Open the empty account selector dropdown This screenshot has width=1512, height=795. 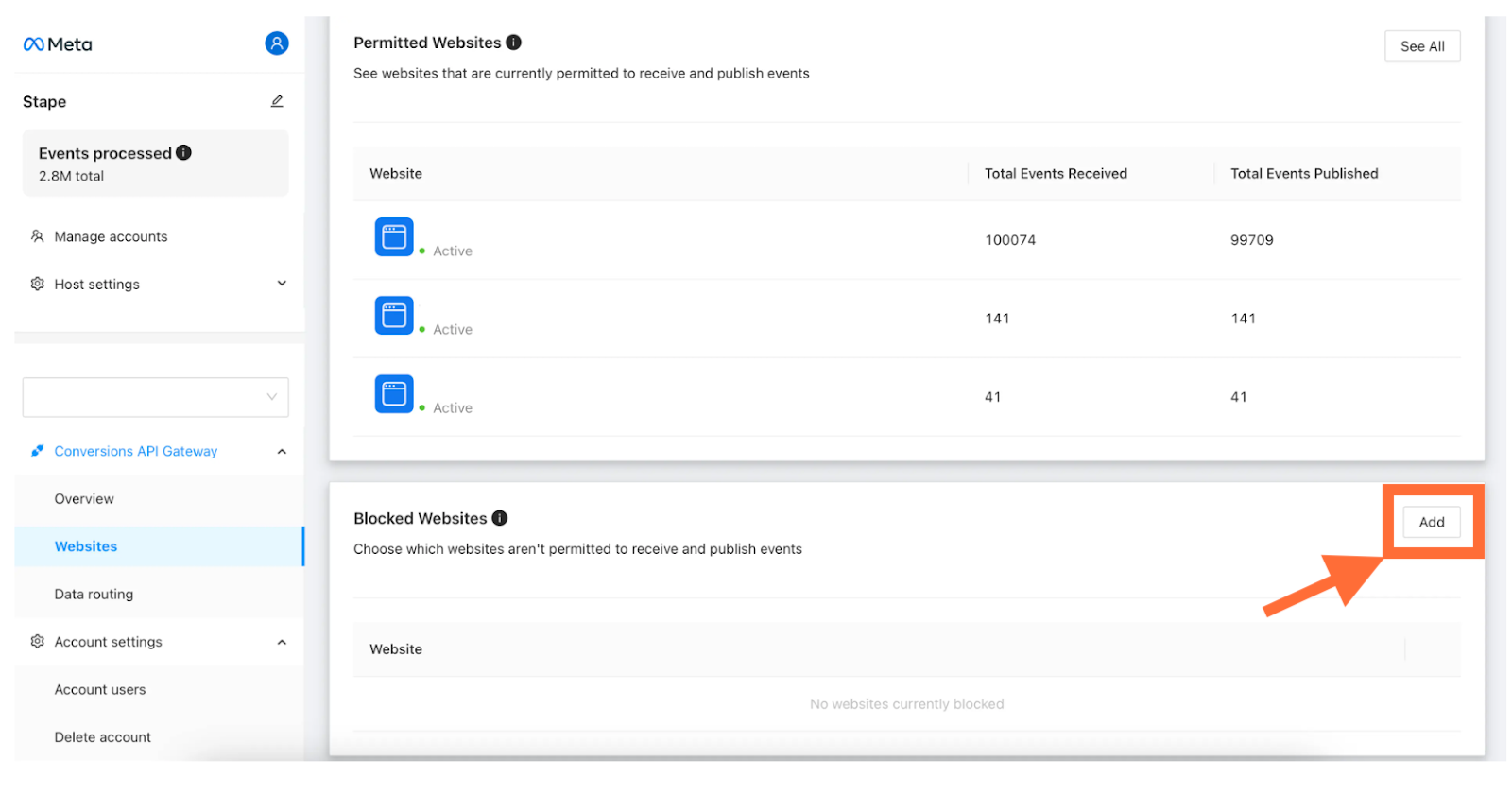pos(156,397)
